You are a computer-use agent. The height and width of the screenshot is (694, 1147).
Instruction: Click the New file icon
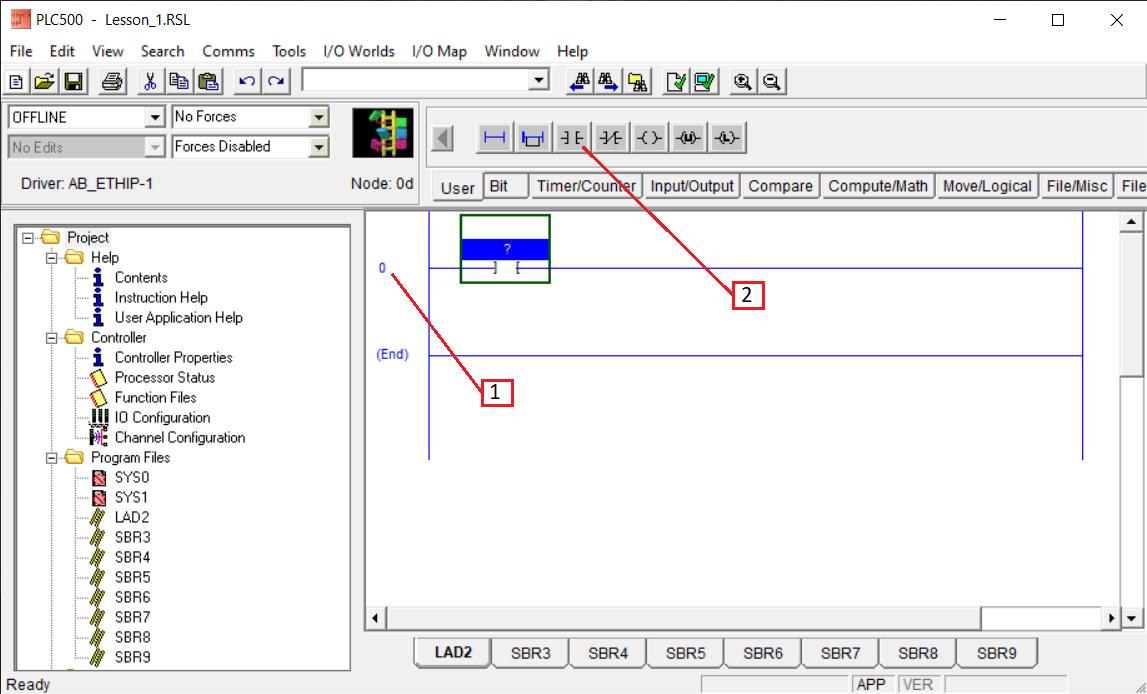(x=17, y=81)
